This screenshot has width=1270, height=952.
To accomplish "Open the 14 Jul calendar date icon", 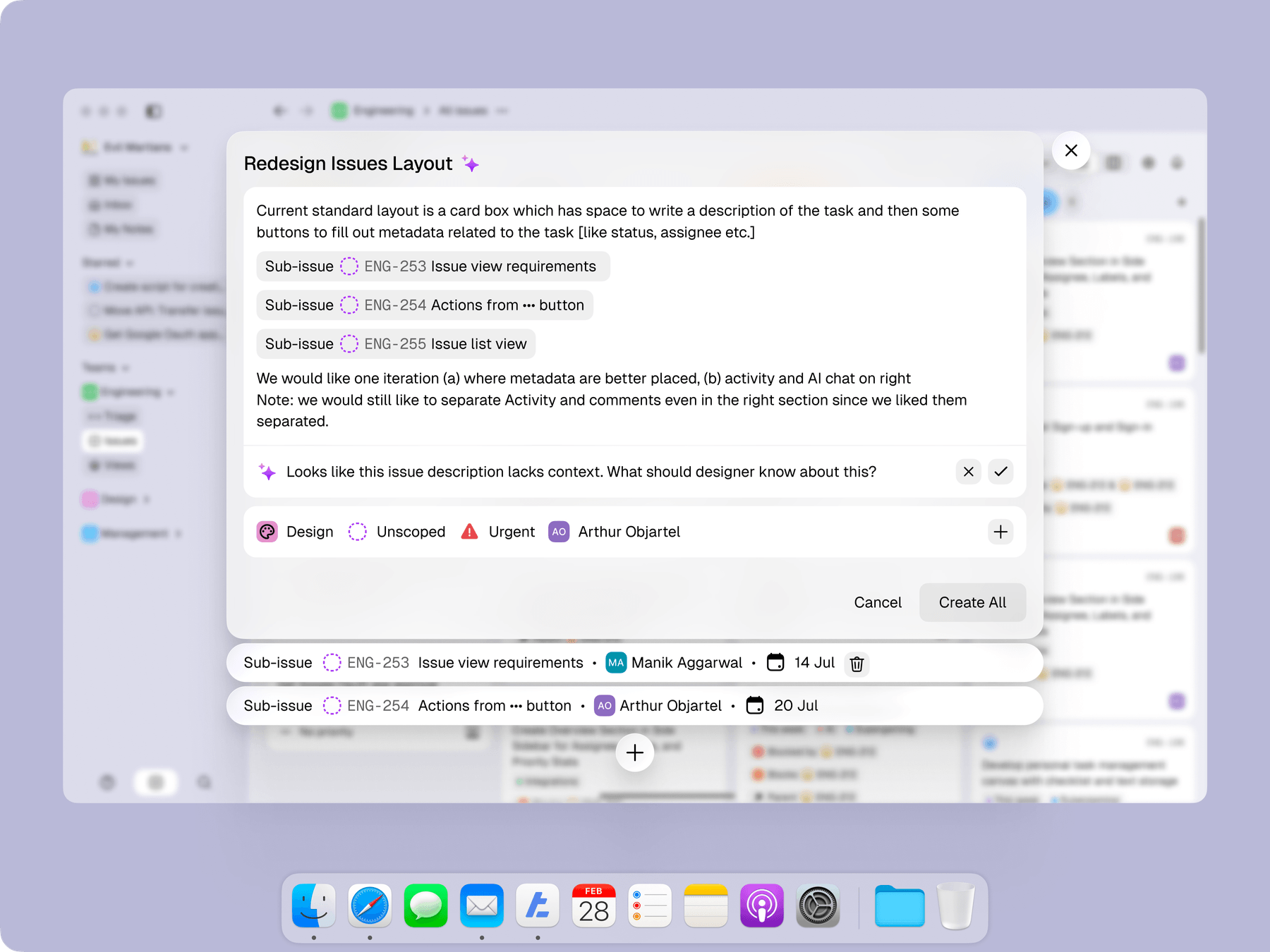I will pos(775,663).
